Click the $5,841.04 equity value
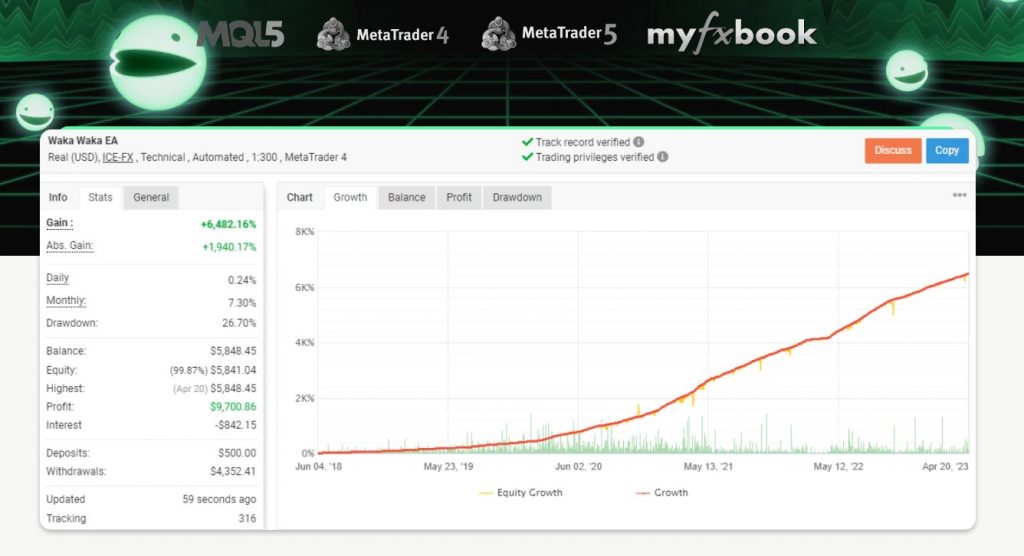This screenshot has height=556, width=1024. click(x=233, y=370)
